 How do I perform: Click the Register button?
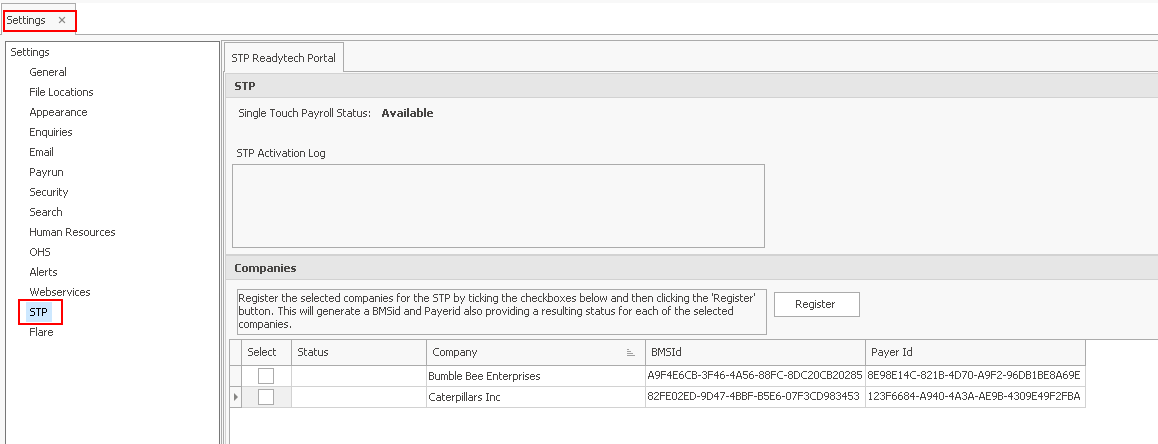tap(816, 304)
